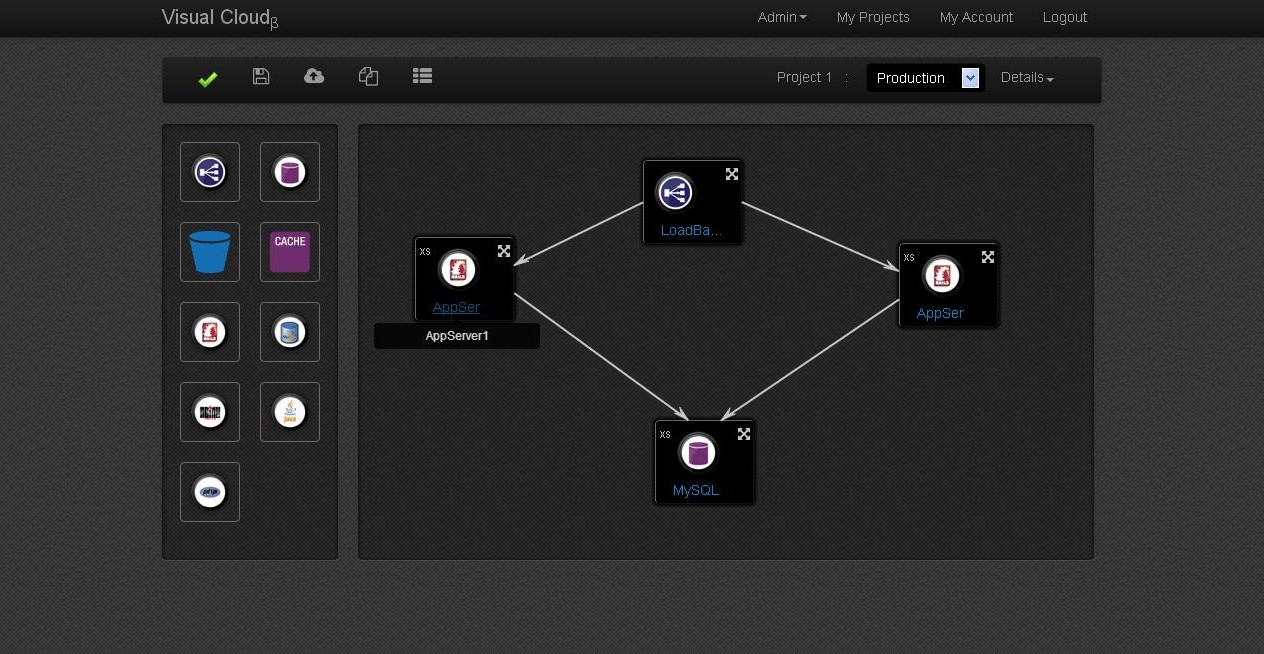Click the green checkmark validate icon
The image size is (1264, 654).
[208, 79]
